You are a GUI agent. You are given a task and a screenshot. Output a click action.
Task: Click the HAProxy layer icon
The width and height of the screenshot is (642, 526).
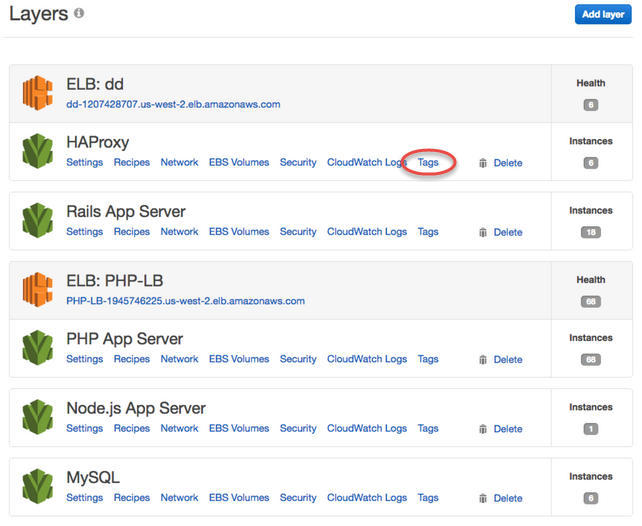click(38, 151)
